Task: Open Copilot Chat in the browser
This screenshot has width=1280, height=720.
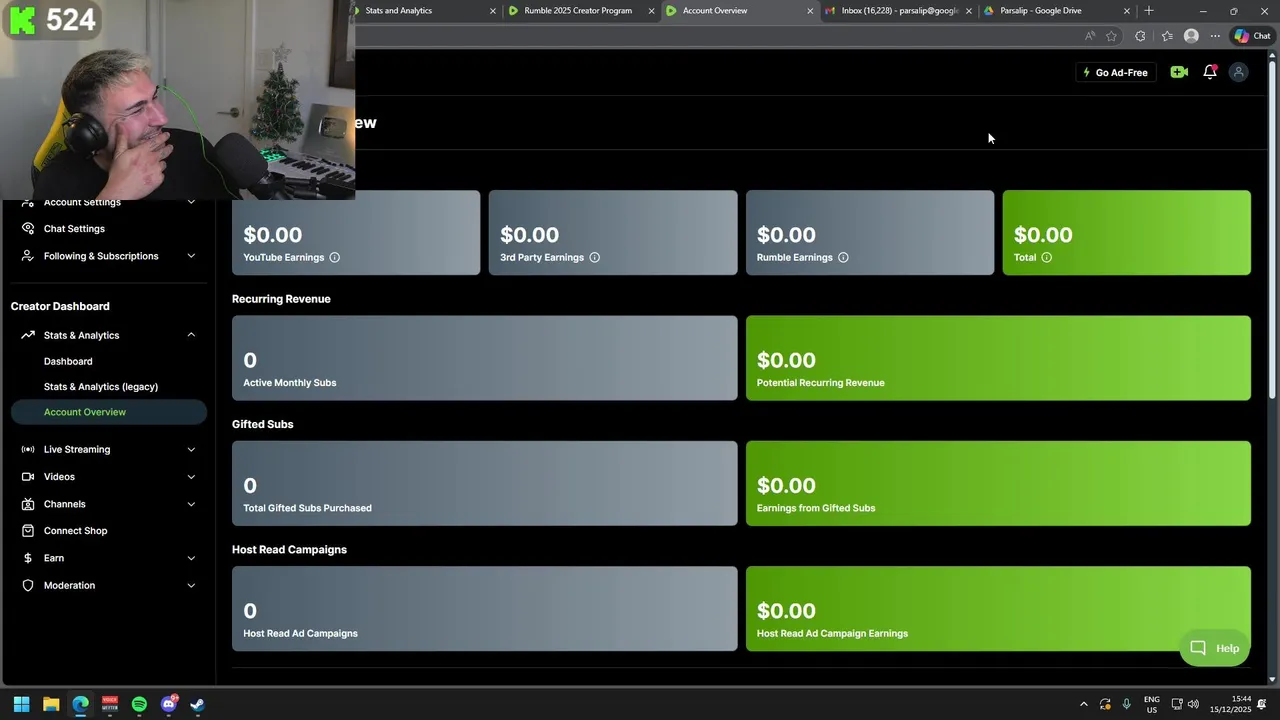Action: coord(1252,36)
